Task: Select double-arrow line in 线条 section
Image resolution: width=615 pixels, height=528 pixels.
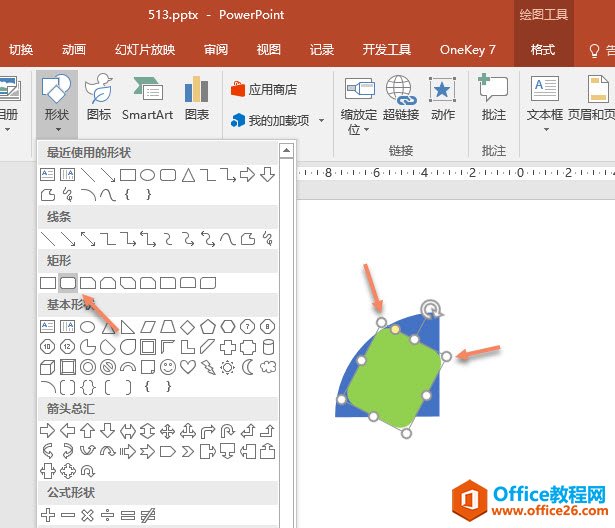Action: (x=88, y=239)
